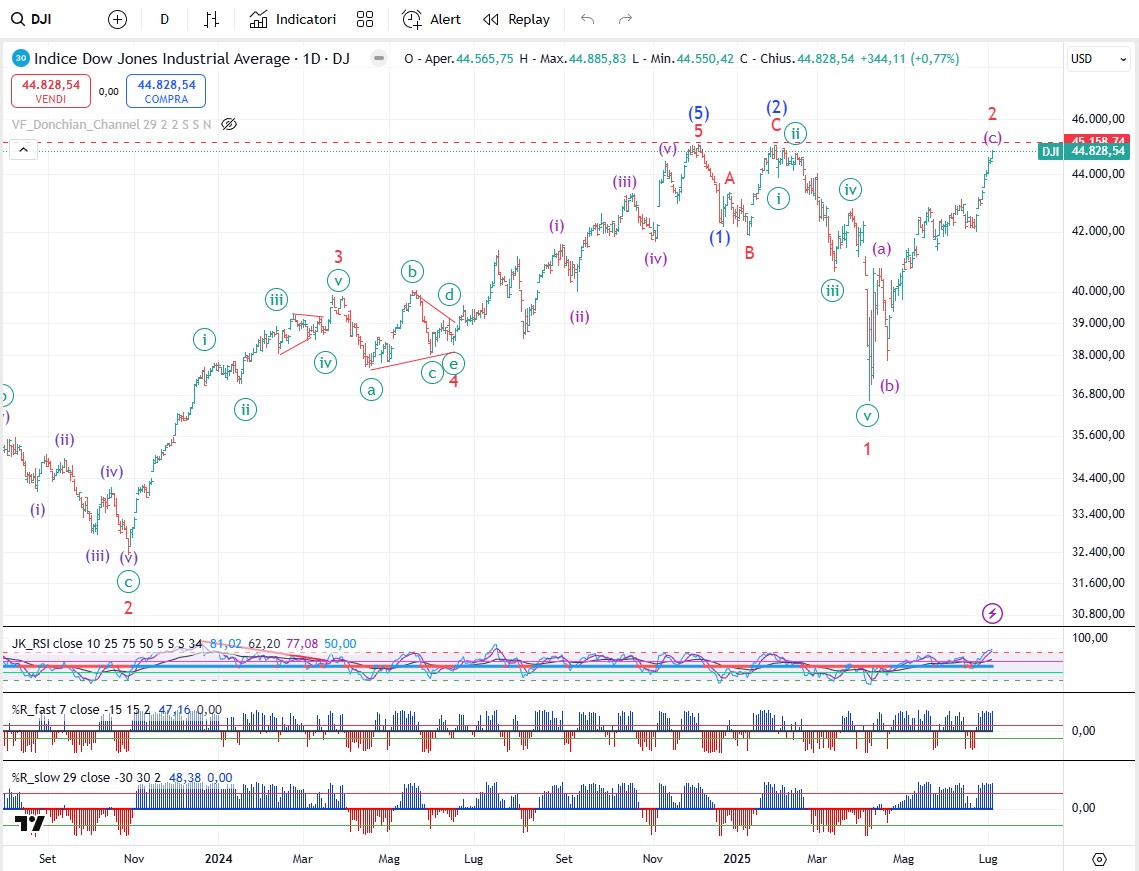Image resolution: width=1139 pixels, height=871 pixels.
Task: Click the RSI 100,00 scale label
Action: pos(1090,638)
